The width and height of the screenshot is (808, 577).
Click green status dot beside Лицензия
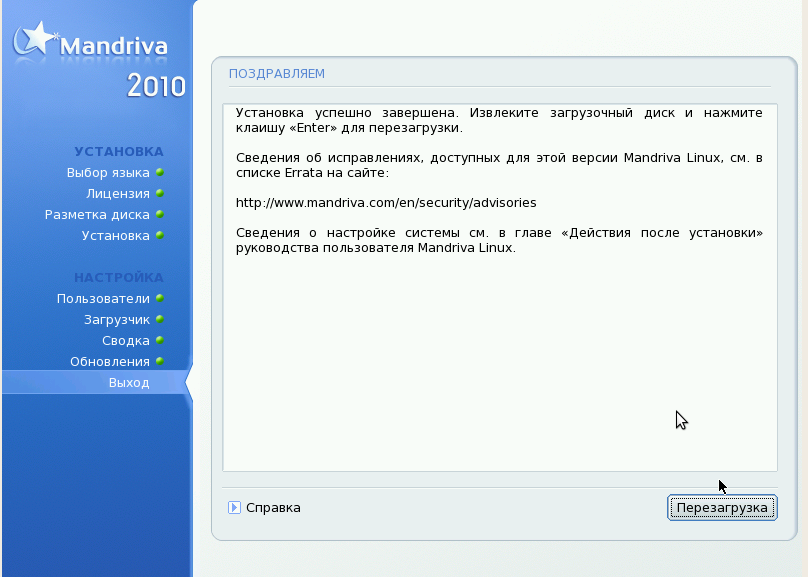[160, 193]
